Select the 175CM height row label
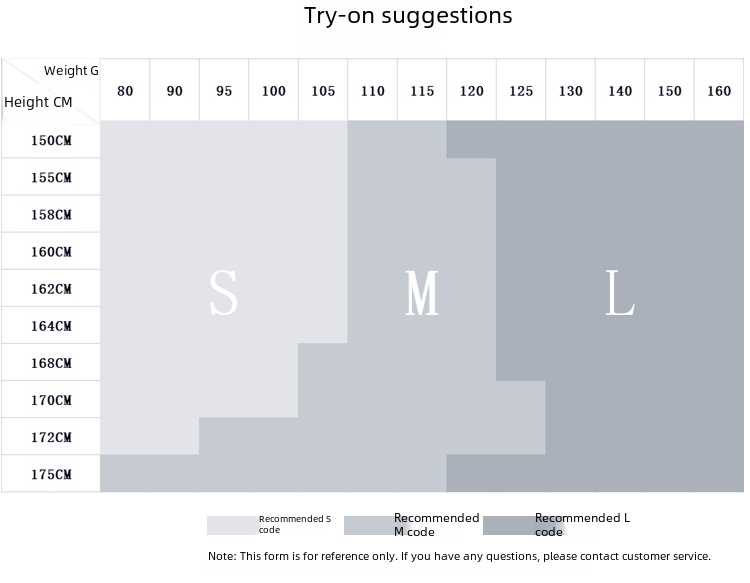This screenshot has height=583, width=750. (51, 474)
